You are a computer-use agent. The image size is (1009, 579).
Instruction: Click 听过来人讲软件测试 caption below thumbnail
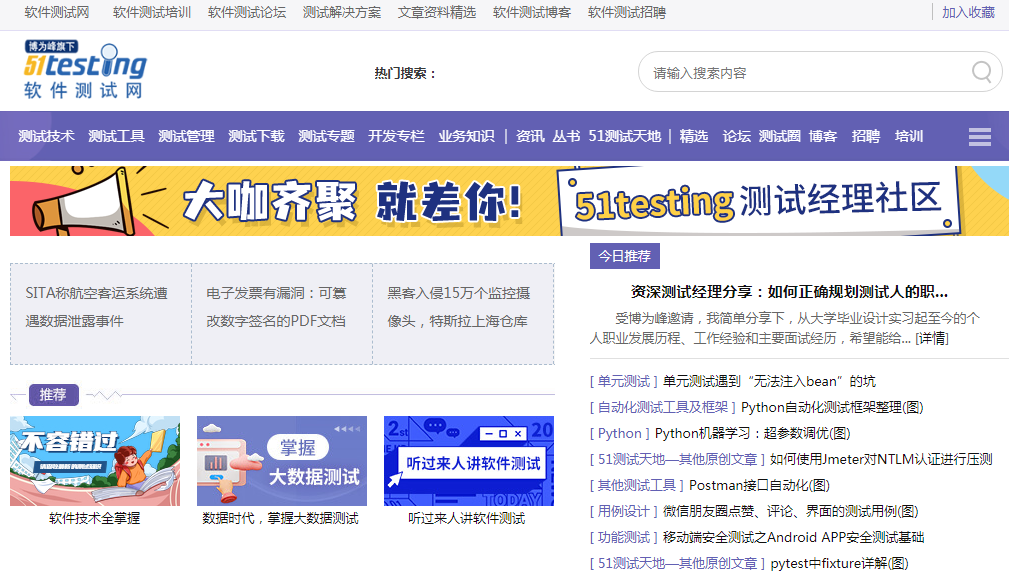pyautogui.click(x=467, y=519)
